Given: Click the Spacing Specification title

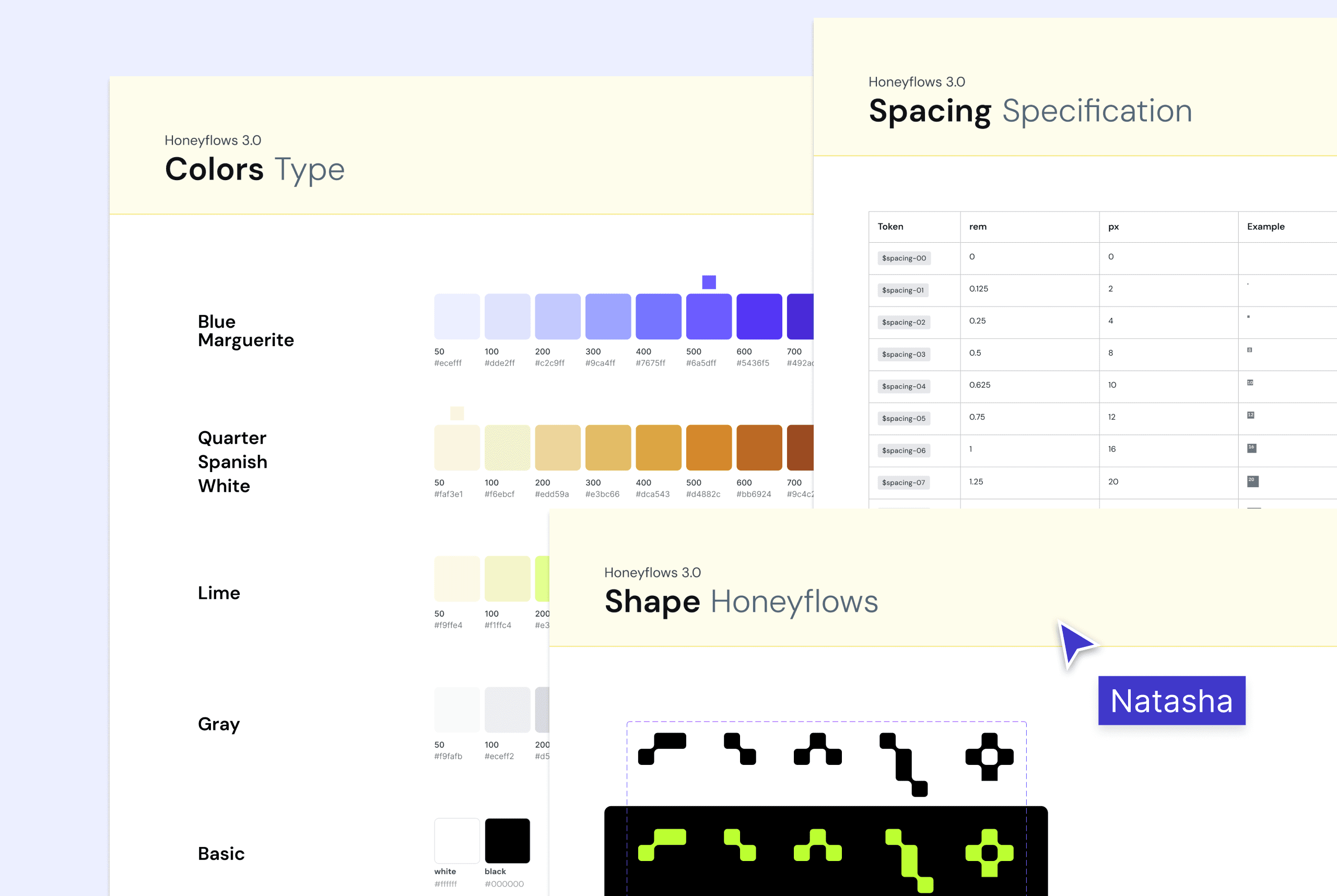Looking at the screenshot, I should pyautogui.click(x=1030, y=111).
